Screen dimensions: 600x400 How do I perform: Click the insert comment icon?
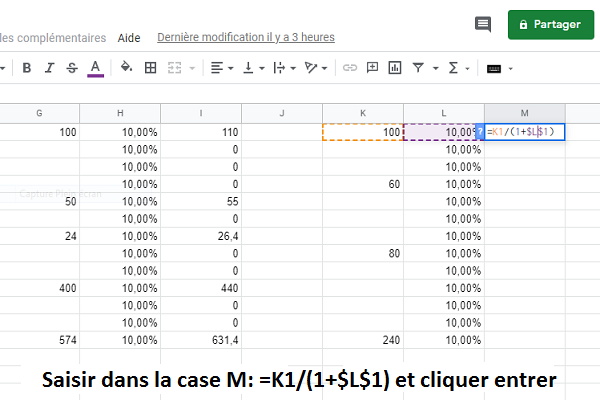pyautogui.click(x=372, y=68)
